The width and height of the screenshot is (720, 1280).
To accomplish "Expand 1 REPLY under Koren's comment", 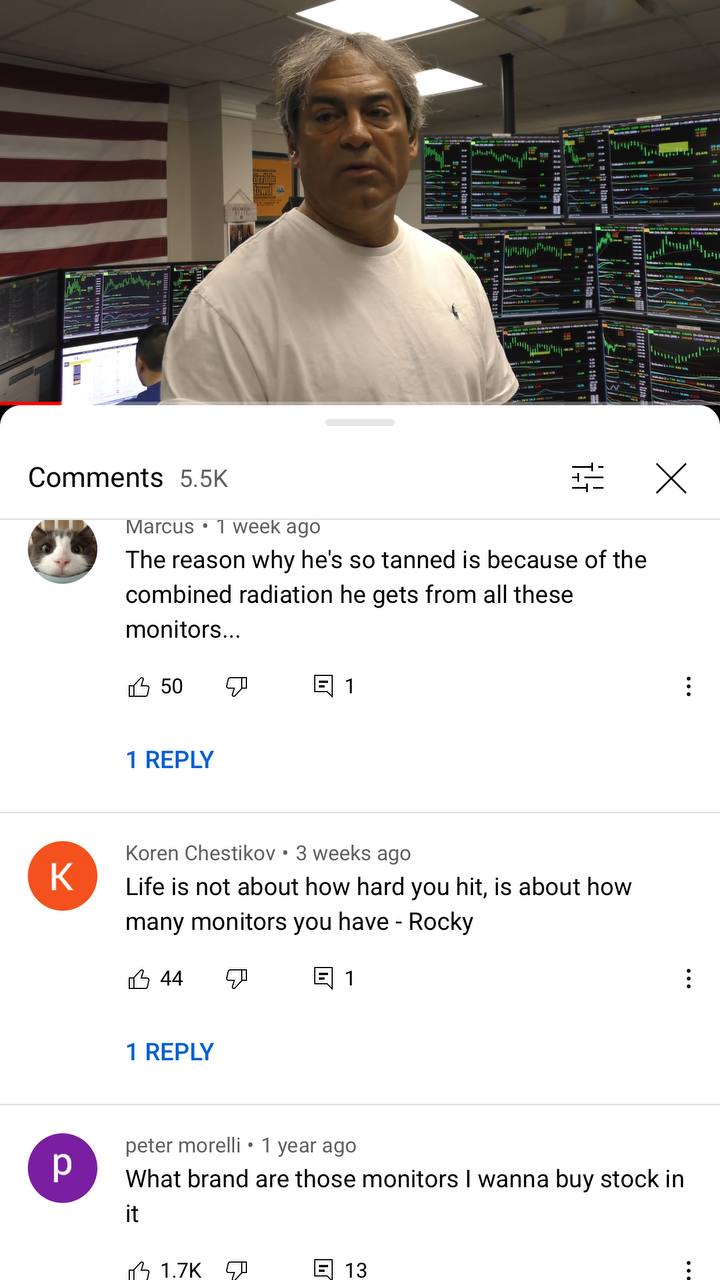I will [x=170, y=1052].
